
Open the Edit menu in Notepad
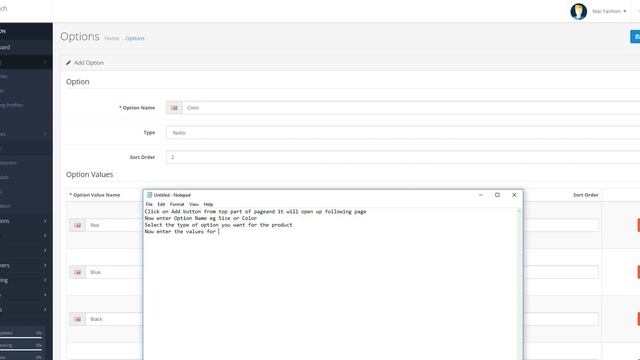click(x=161, y=204)
